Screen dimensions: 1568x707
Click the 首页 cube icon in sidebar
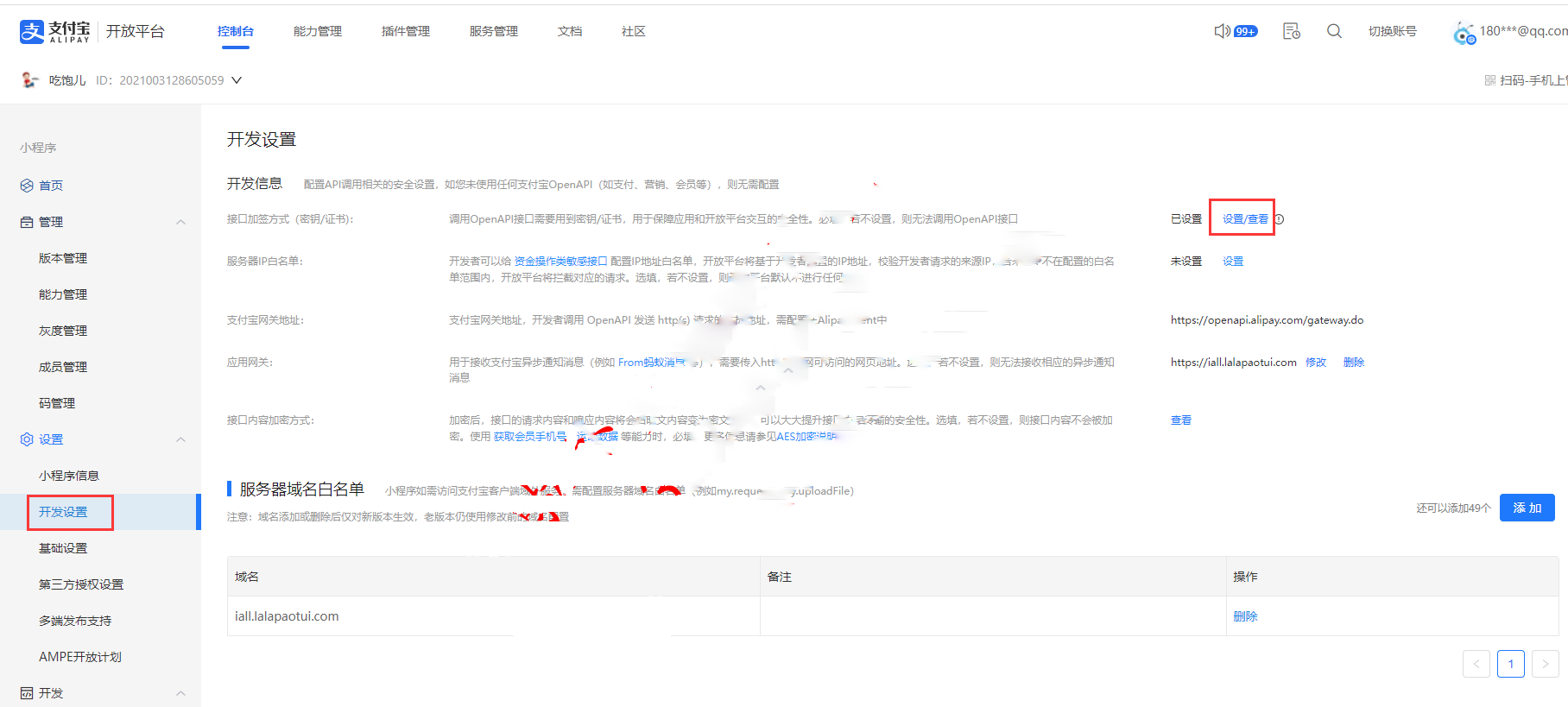(27, 186)
